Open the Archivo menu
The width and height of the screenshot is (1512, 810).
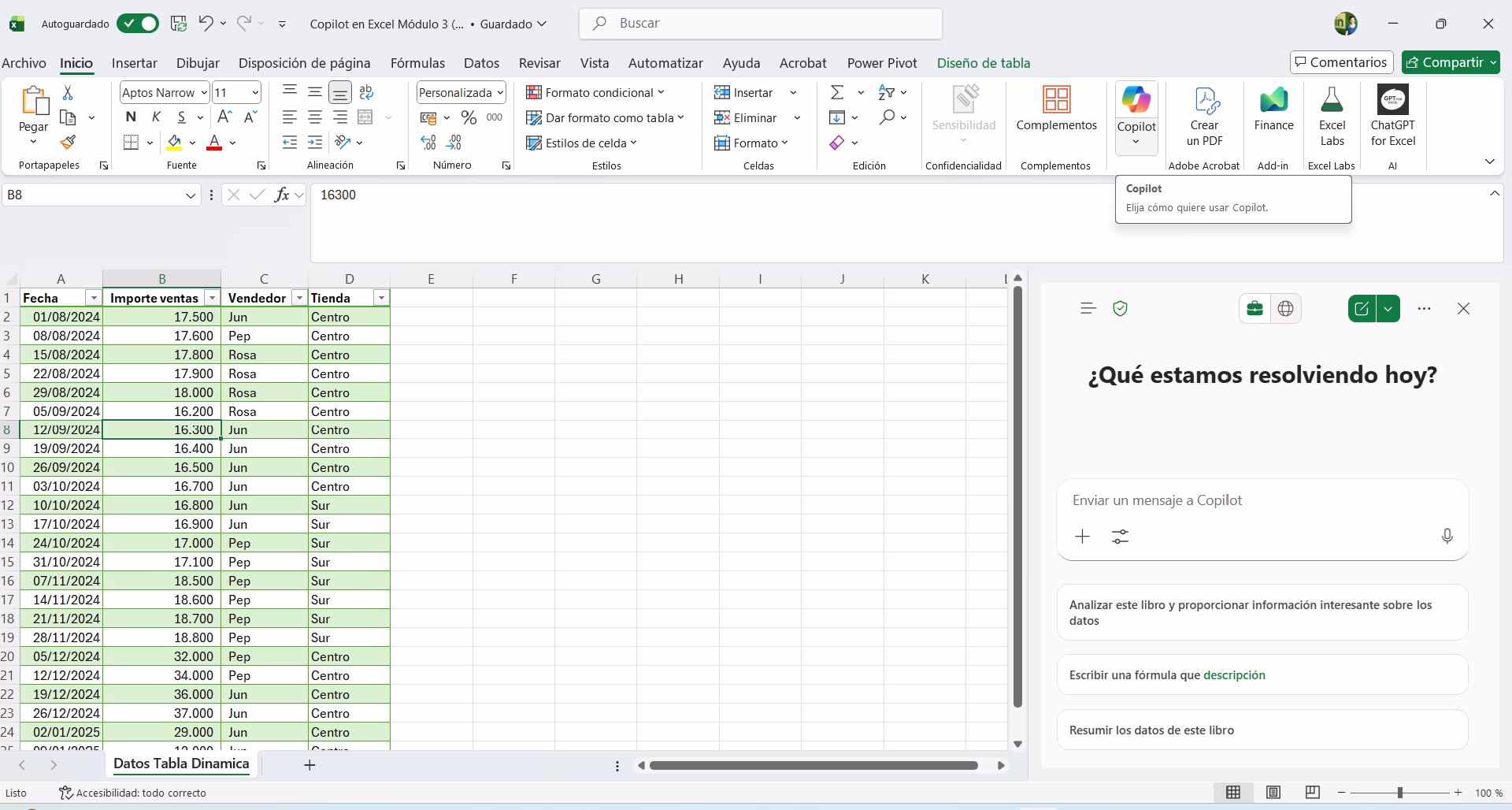[x=24, y=63]
